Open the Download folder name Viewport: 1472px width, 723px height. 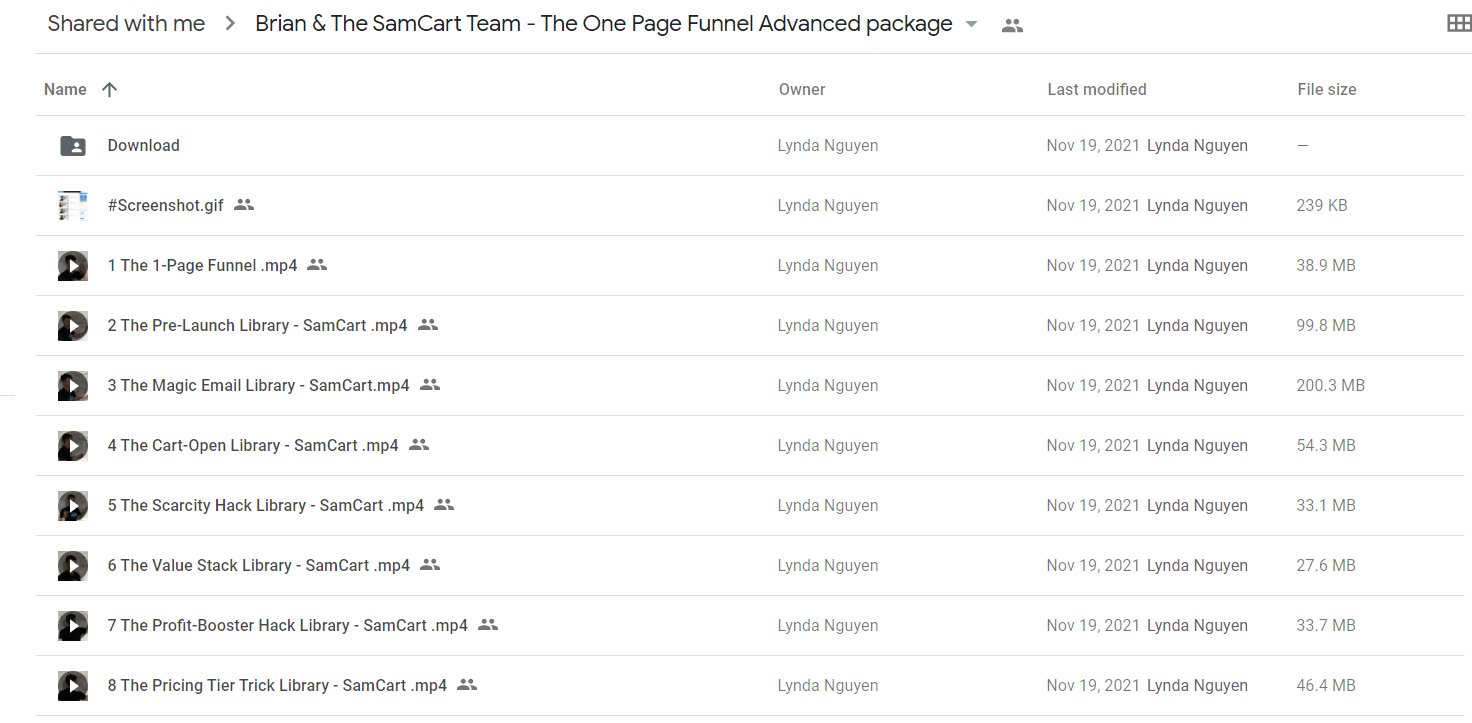[144, 145]
